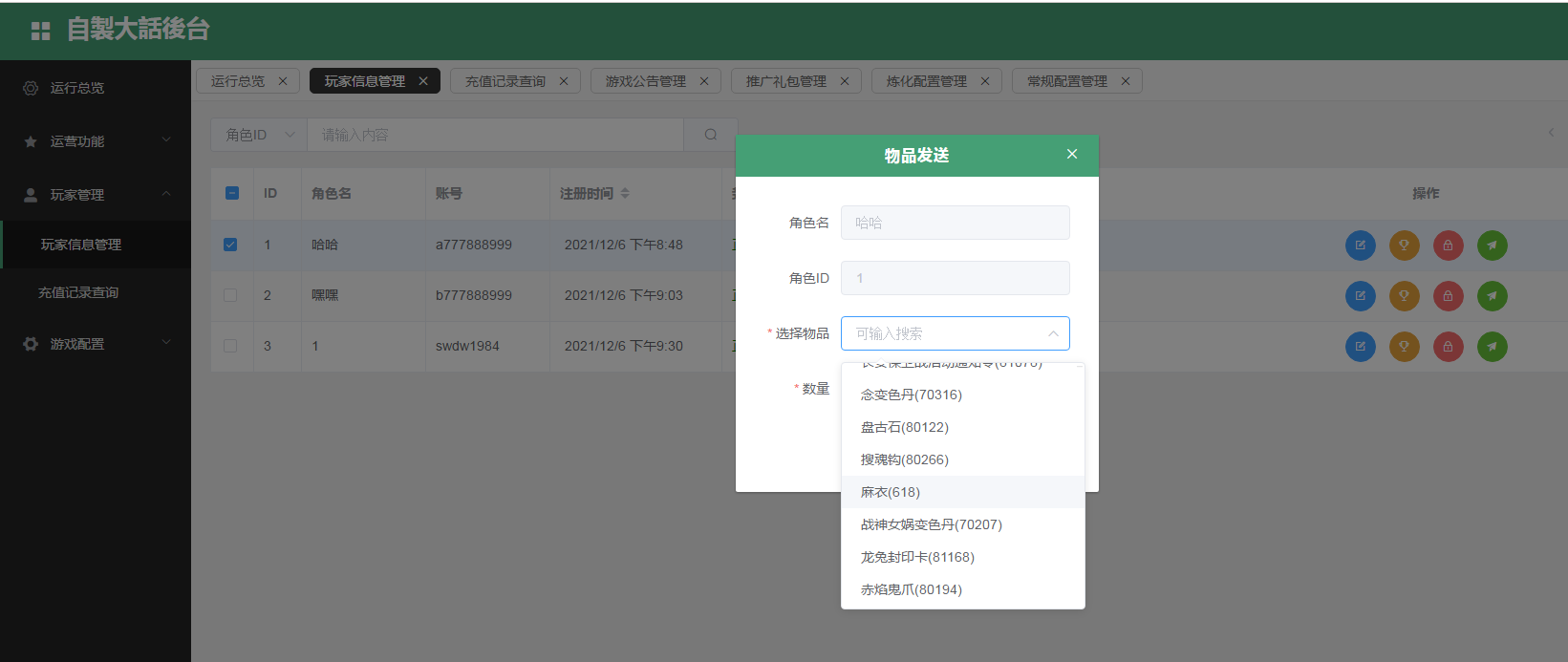Open 充值记录查询 in the sidebar

78,293
